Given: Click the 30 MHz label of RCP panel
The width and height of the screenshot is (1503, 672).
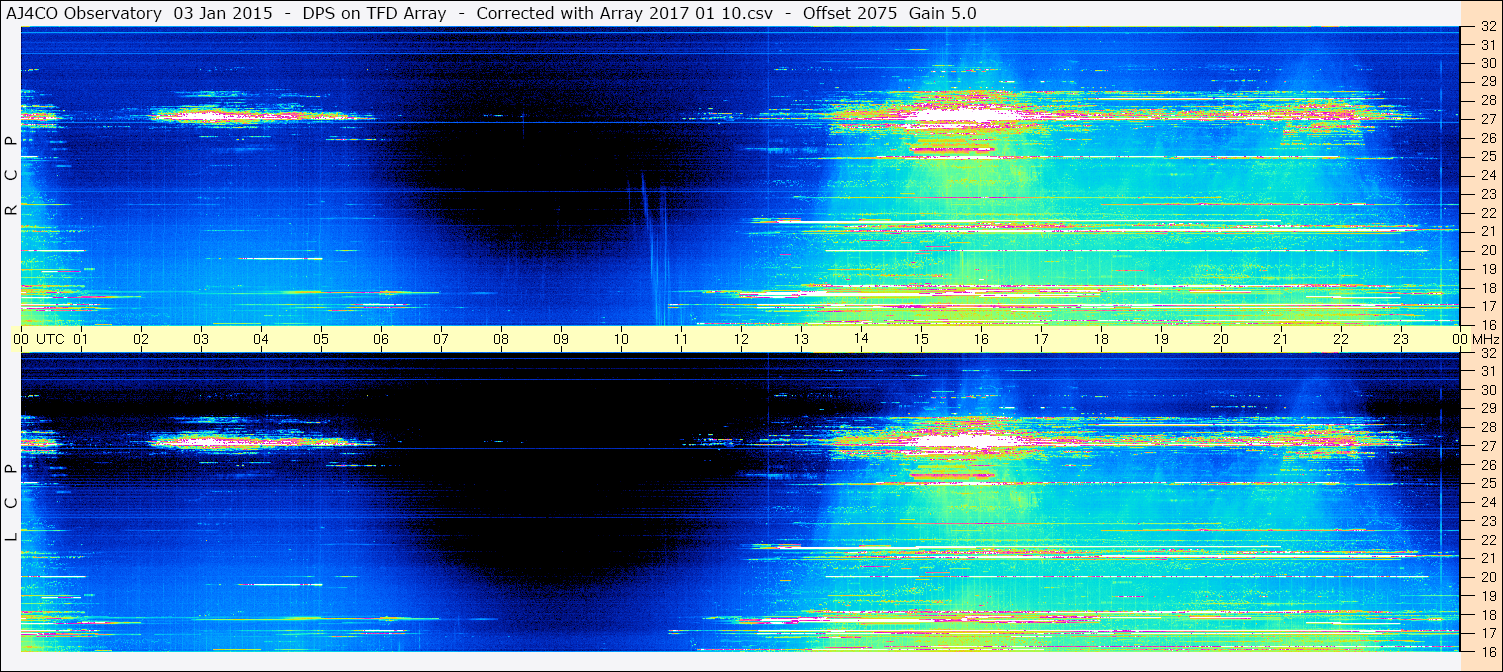Looking at the screenshot, I should click(x=1488, y=63).
